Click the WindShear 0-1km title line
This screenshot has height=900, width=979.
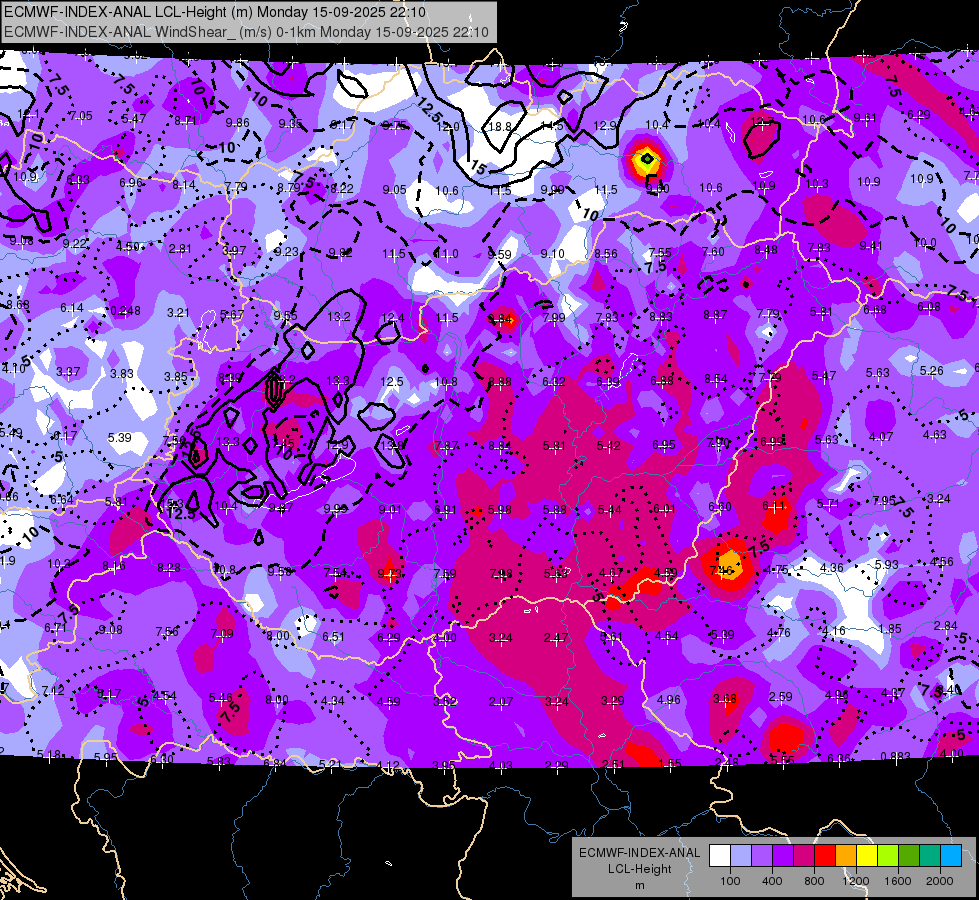[x=247, y=31]
